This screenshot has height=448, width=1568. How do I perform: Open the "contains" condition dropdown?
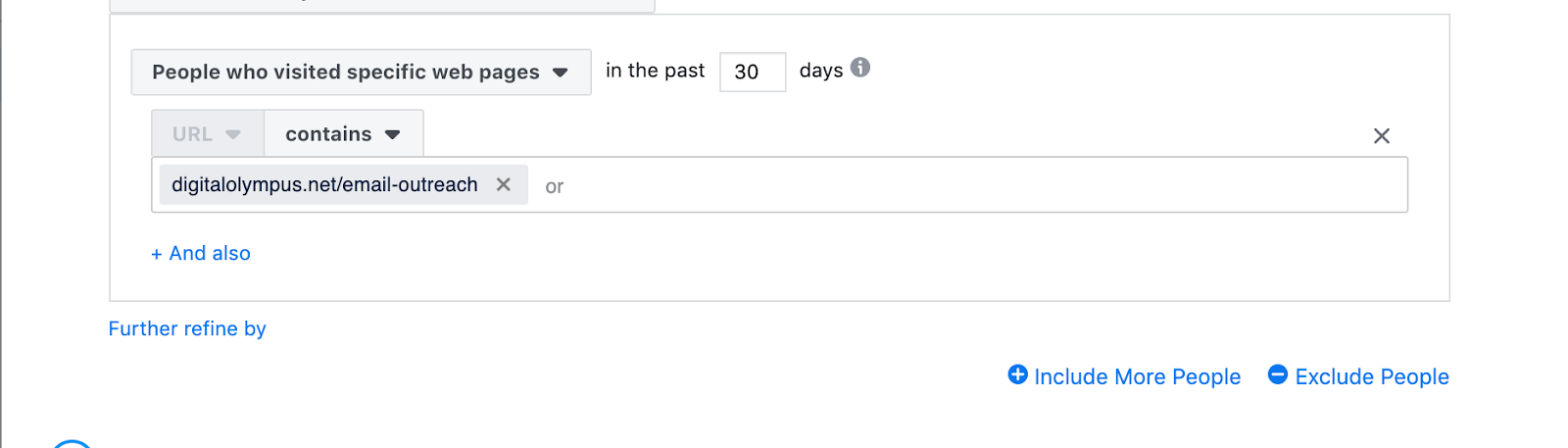coord(342,134)
